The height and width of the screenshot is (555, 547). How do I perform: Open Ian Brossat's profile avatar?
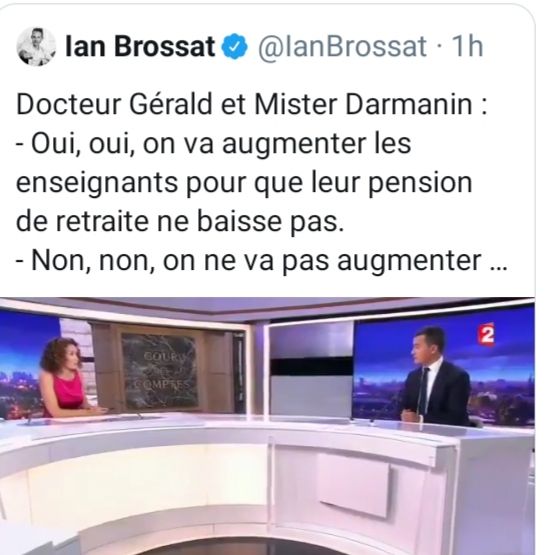[36, 46]
